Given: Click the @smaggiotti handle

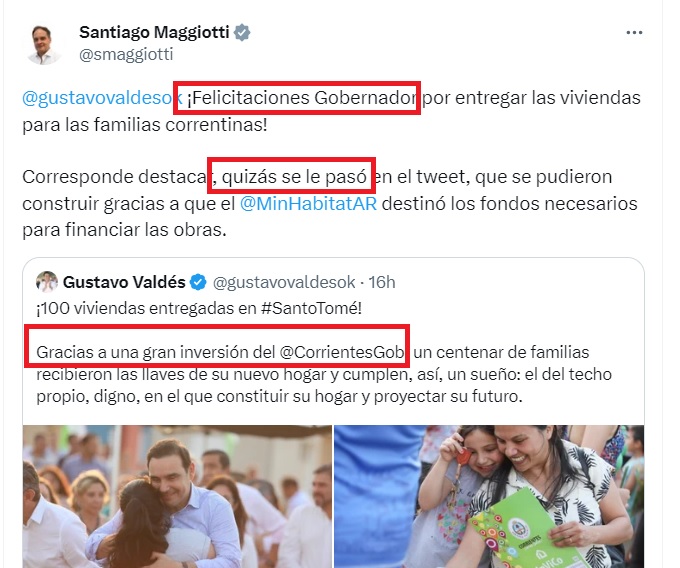Looking at the screenshot, I should tap(126, 55).
